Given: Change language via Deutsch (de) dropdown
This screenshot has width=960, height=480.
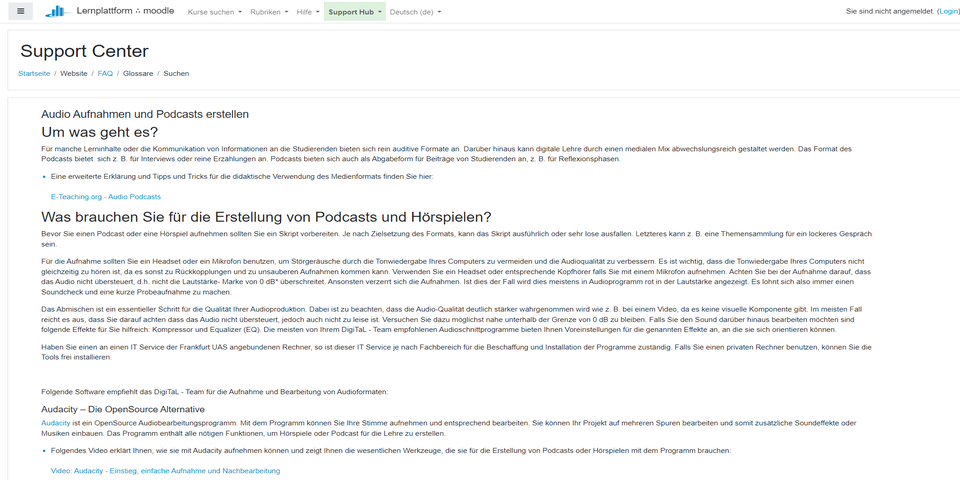Looking at the screenshot, I should tap(414, 12).
